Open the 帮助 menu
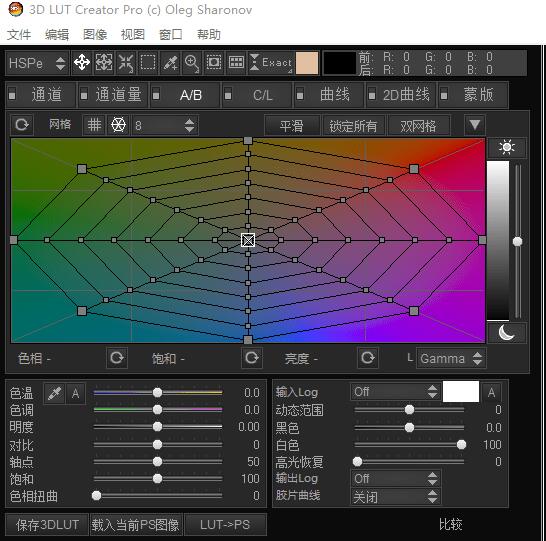The height and width of the screenshot is (541, 546). point(209,35)
